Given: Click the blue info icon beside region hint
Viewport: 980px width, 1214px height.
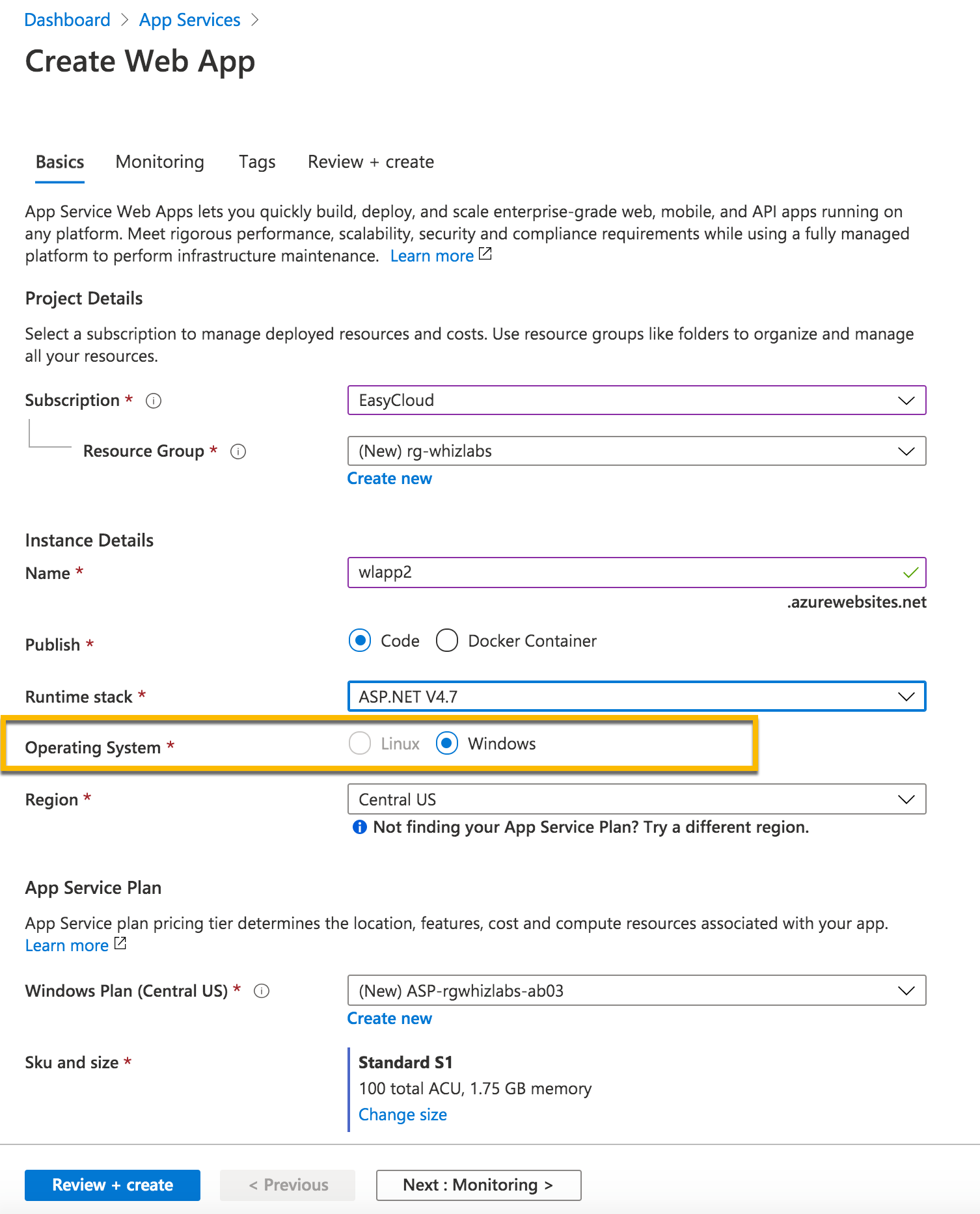Looking at the screenshot, I should (359, 827).
